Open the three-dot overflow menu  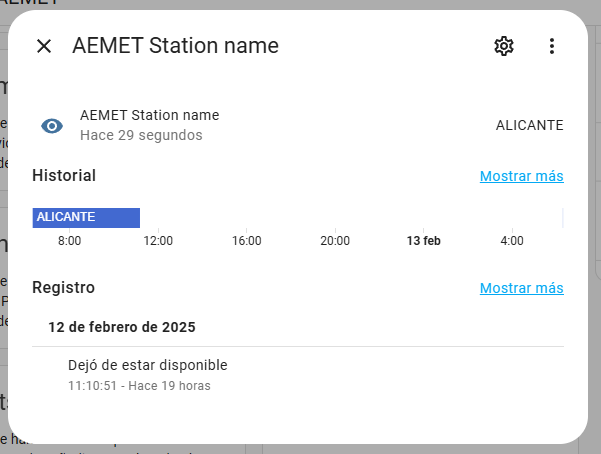[552, 46]
